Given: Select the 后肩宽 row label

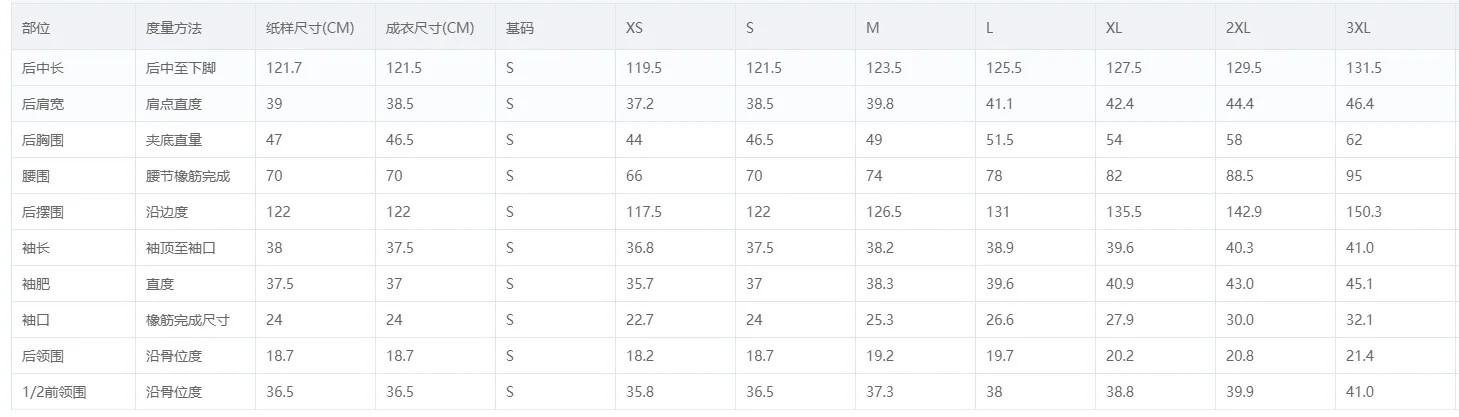Looking at the screenshot, I should pos(43,104).
